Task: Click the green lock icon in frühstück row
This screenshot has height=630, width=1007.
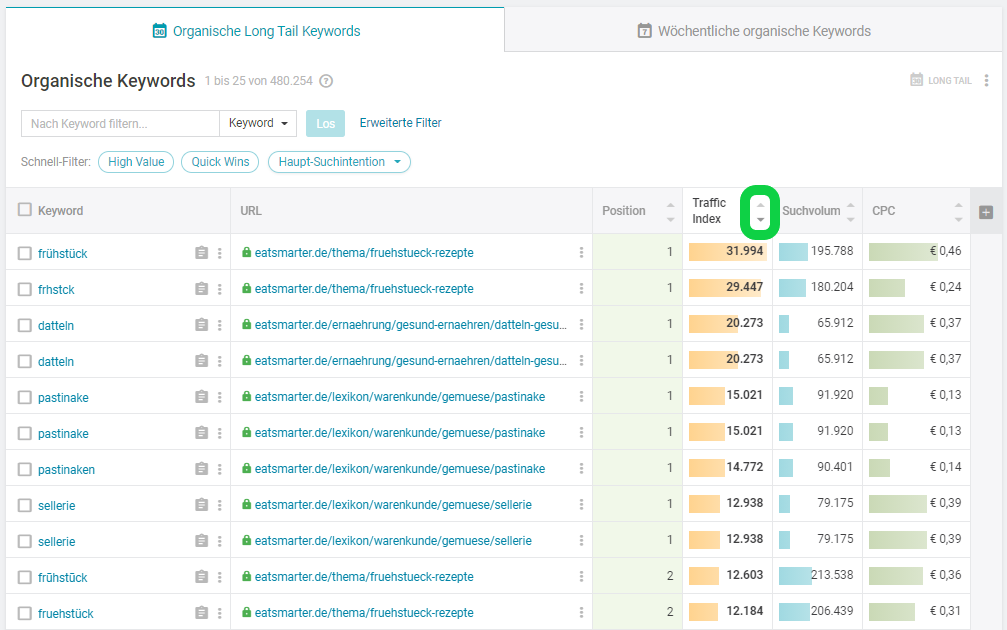Action: 246,252
